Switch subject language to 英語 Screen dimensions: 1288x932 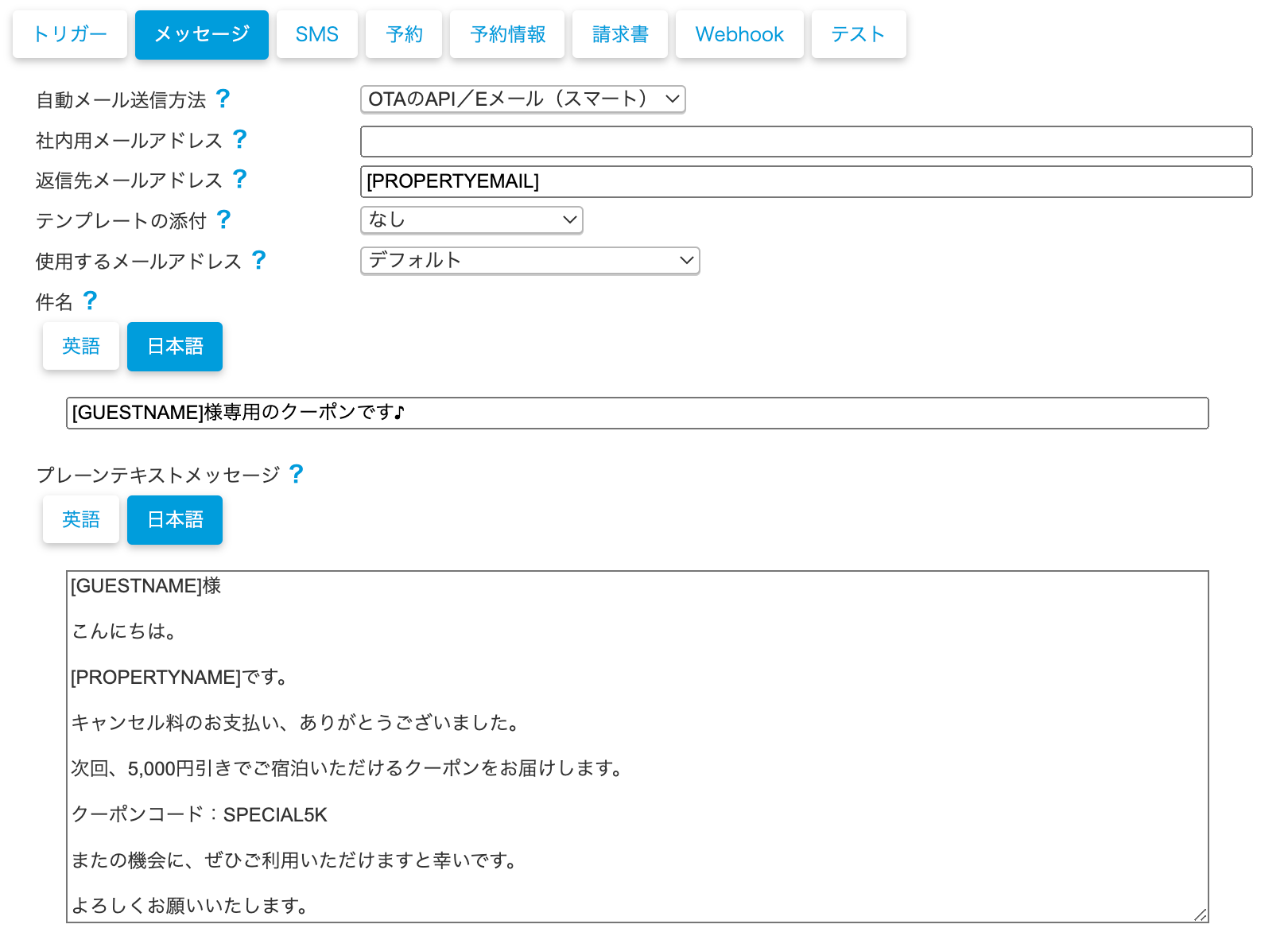pyautogui.click(x=81, y=346)
